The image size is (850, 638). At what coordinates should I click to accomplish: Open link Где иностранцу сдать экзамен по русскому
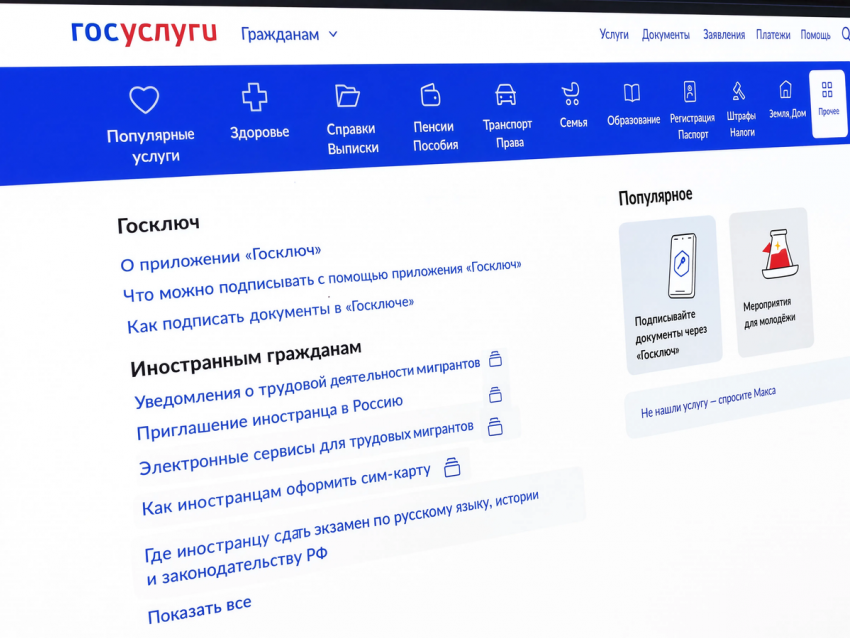[342, 538]
